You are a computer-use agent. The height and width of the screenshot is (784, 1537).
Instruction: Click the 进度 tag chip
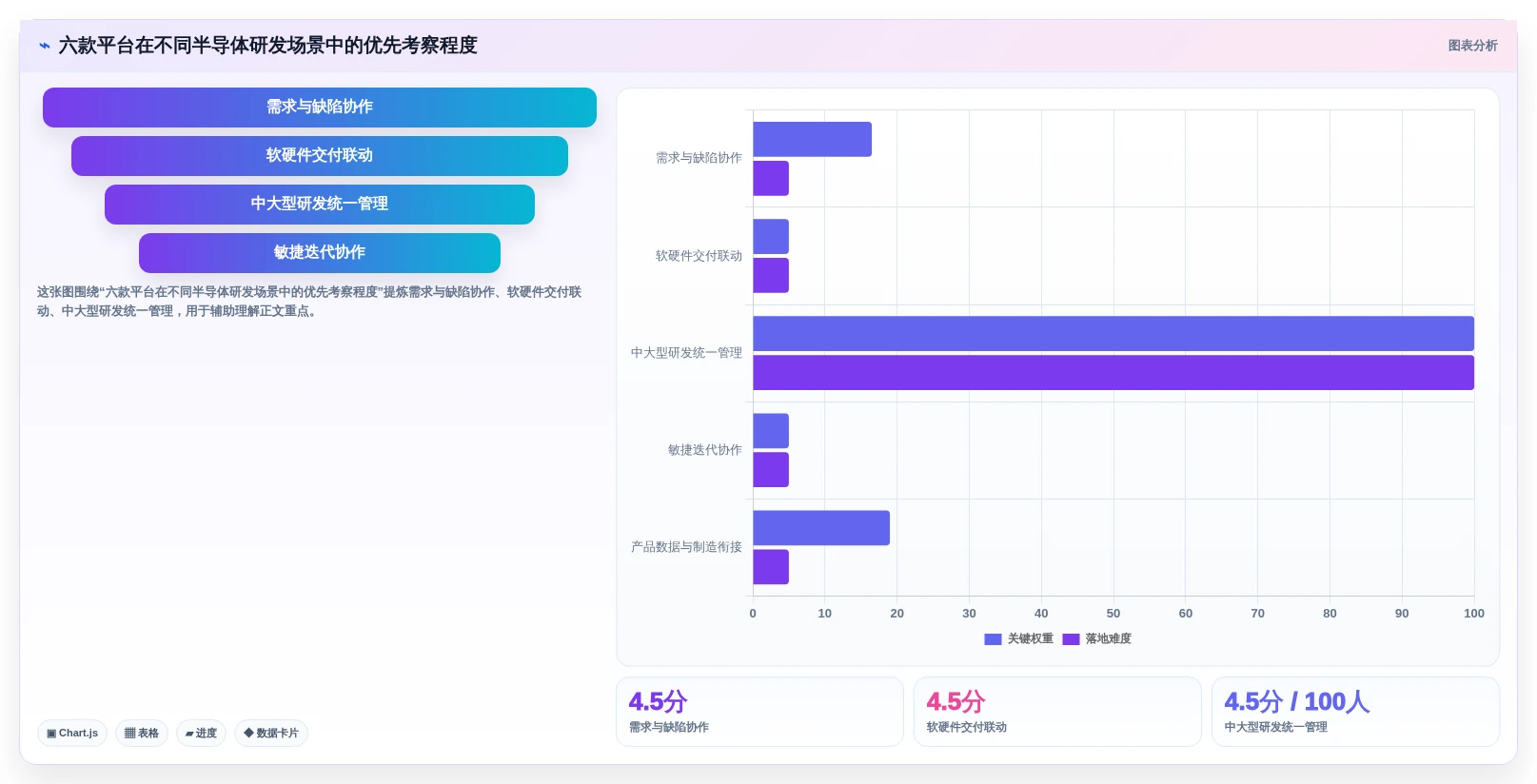pyautogui.click(x=201, y=733)
